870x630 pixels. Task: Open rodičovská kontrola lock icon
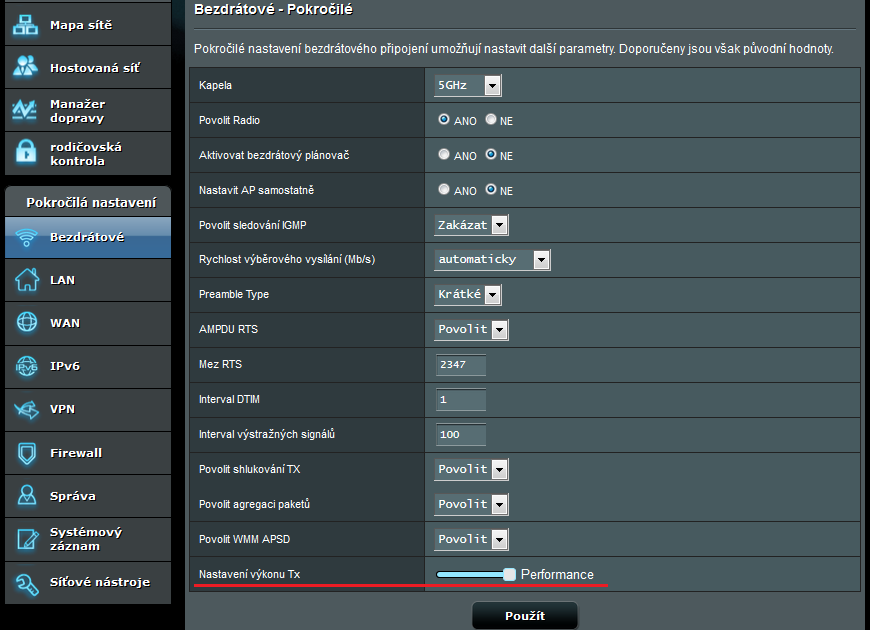25,153
